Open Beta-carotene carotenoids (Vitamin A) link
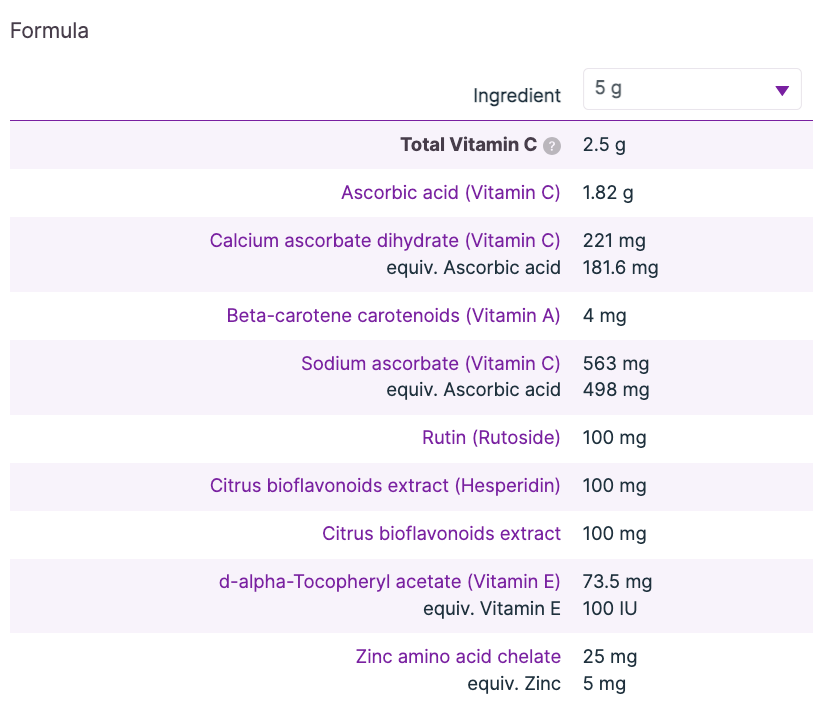Image resolution: width=828 pixels, height=724 pixels. tap(393, 316)
